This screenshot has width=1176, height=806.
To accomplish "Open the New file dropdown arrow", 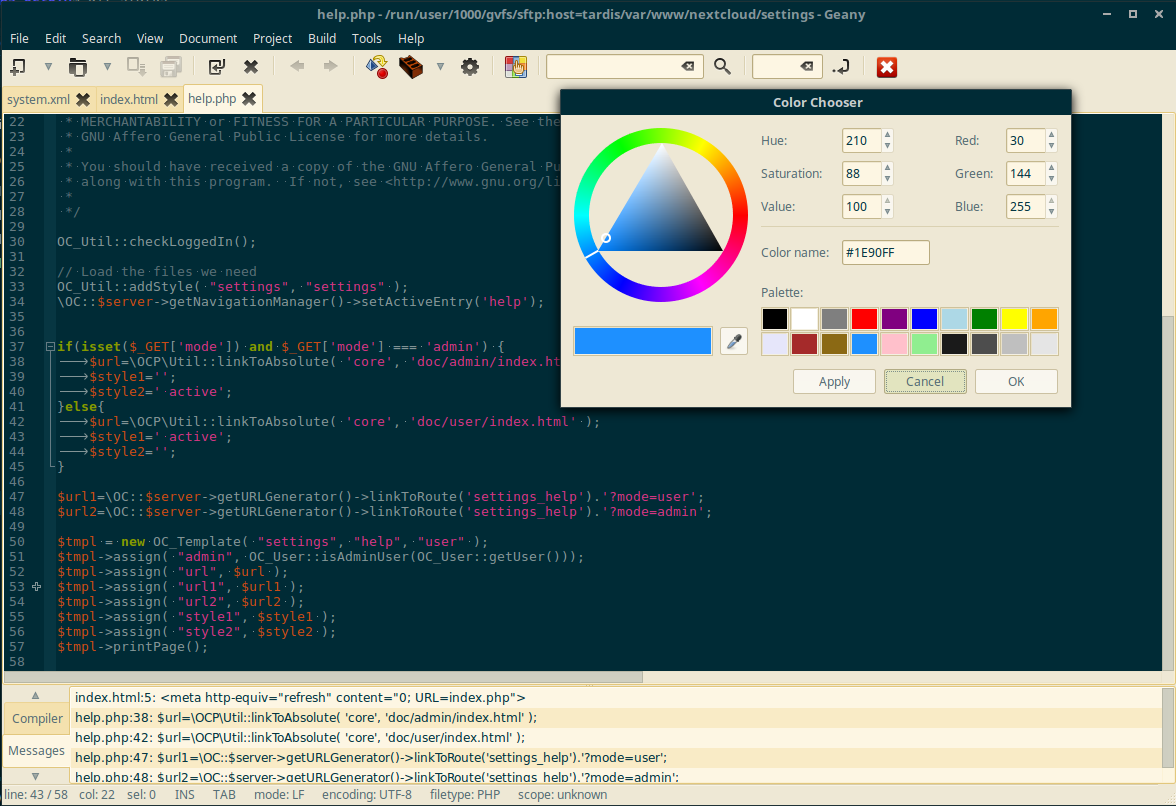I will (47, 66).
